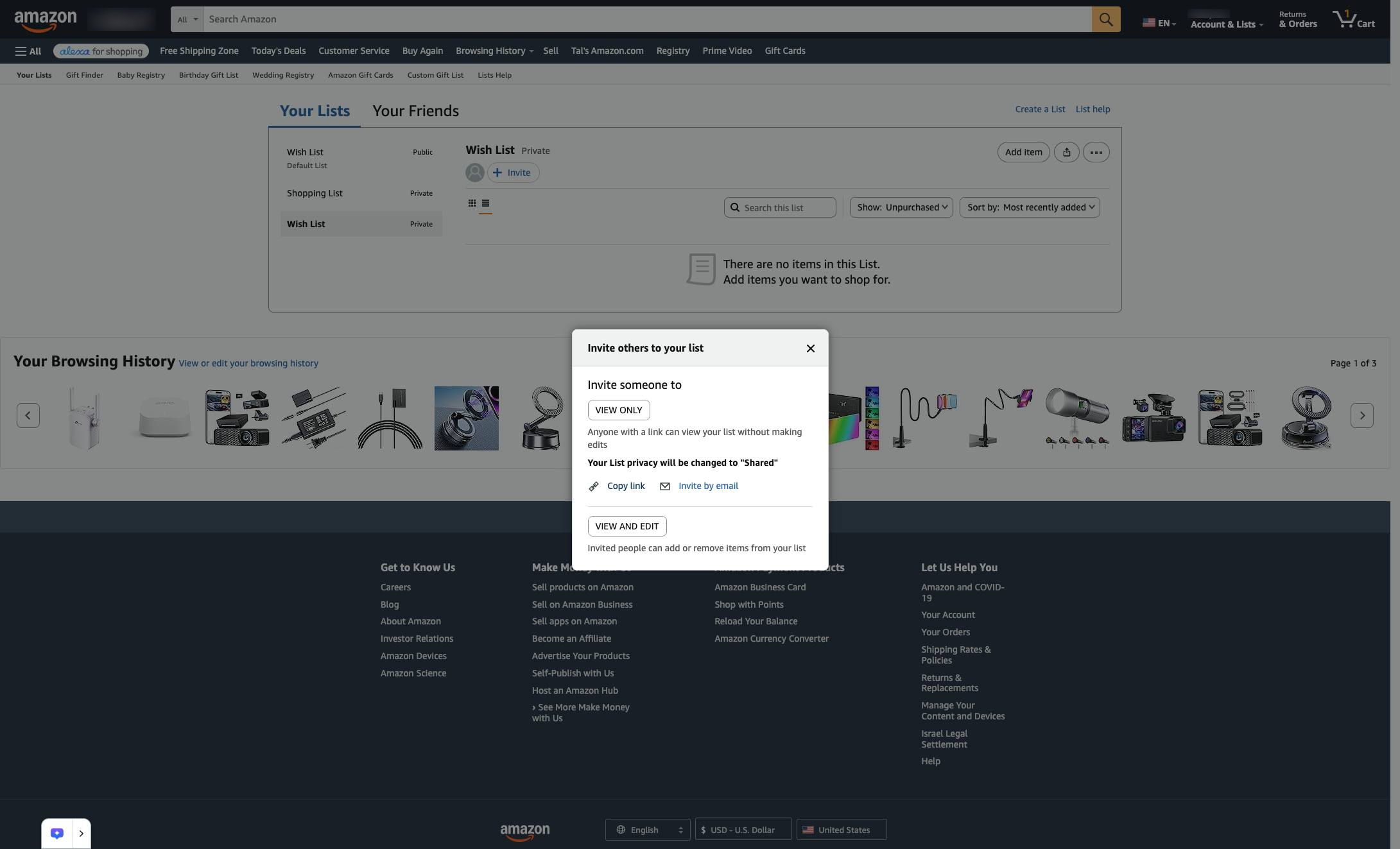Click the List help link
This screenshot has height=849, width=1400.
(1093, 109)
